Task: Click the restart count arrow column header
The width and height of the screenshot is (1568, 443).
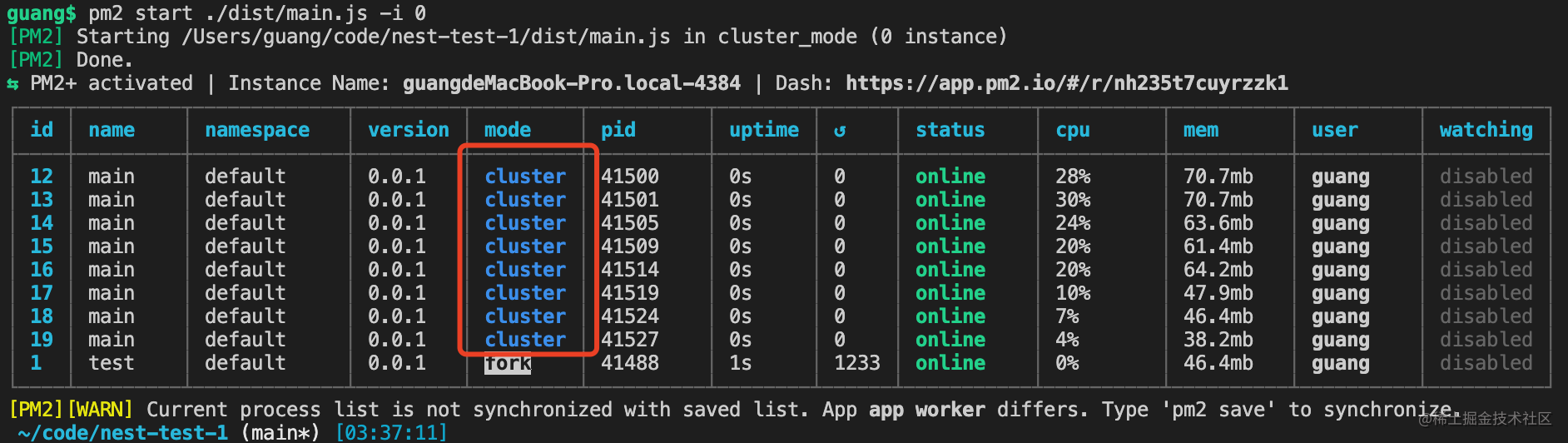Action: [839, 131]
